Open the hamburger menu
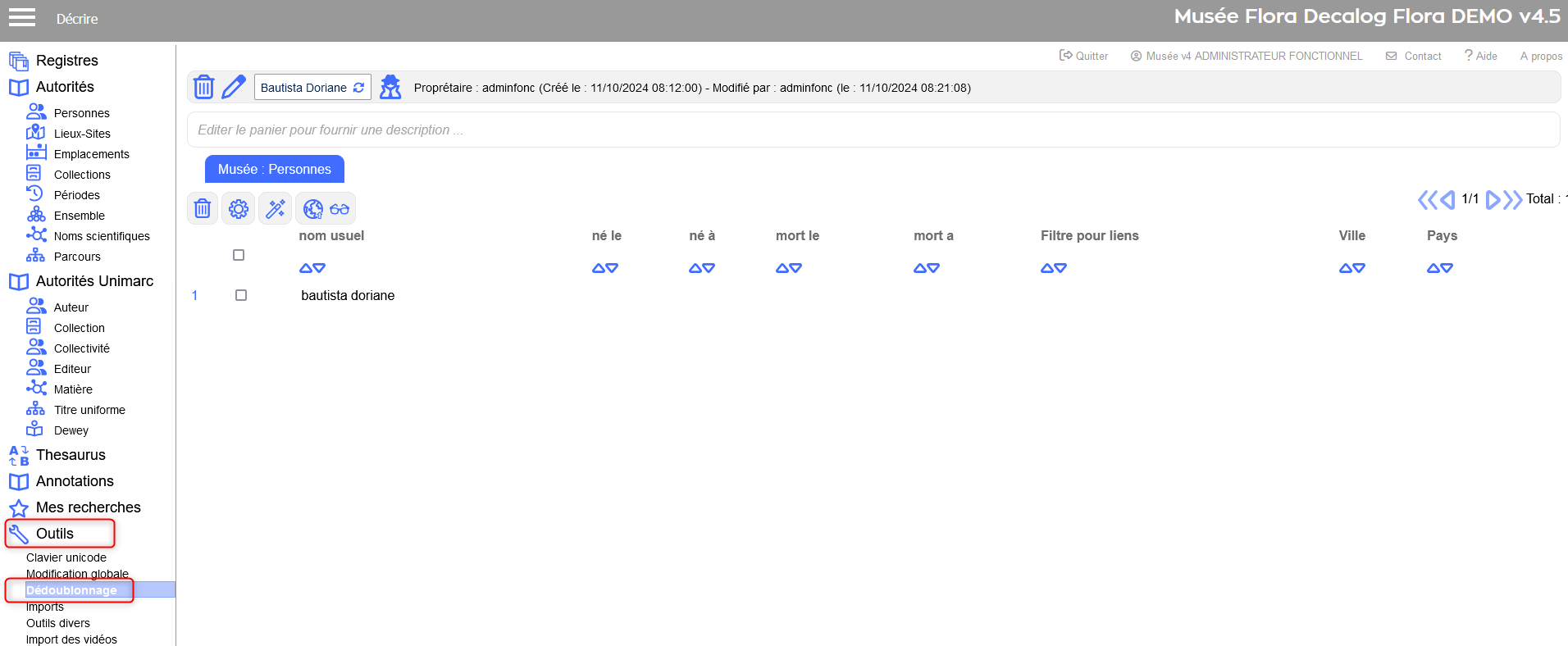Image resolution: width=1568 pixels, height=646 pixels. (x=22, y=17)
